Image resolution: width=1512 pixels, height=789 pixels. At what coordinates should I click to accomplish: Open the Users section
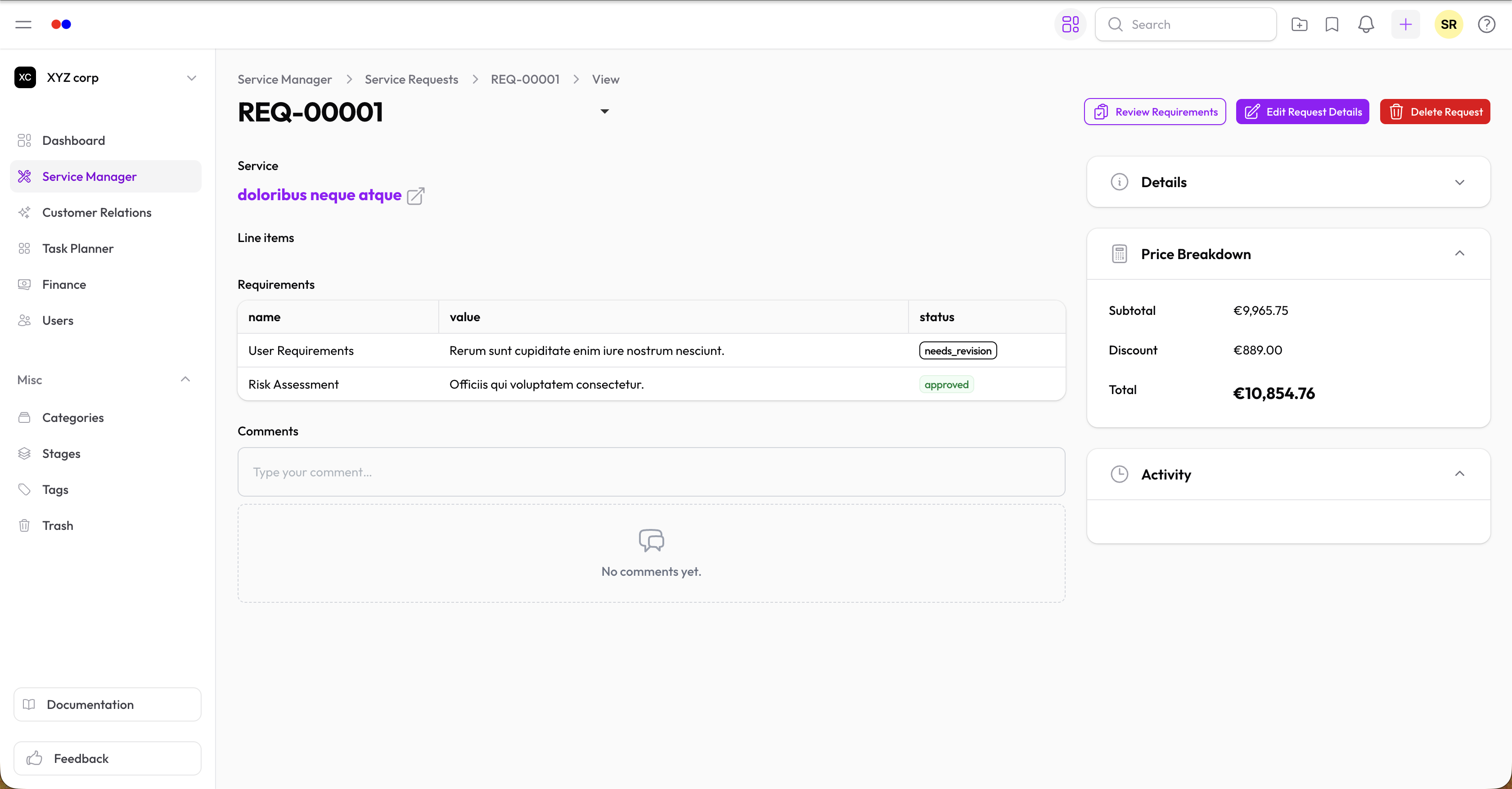106,320
